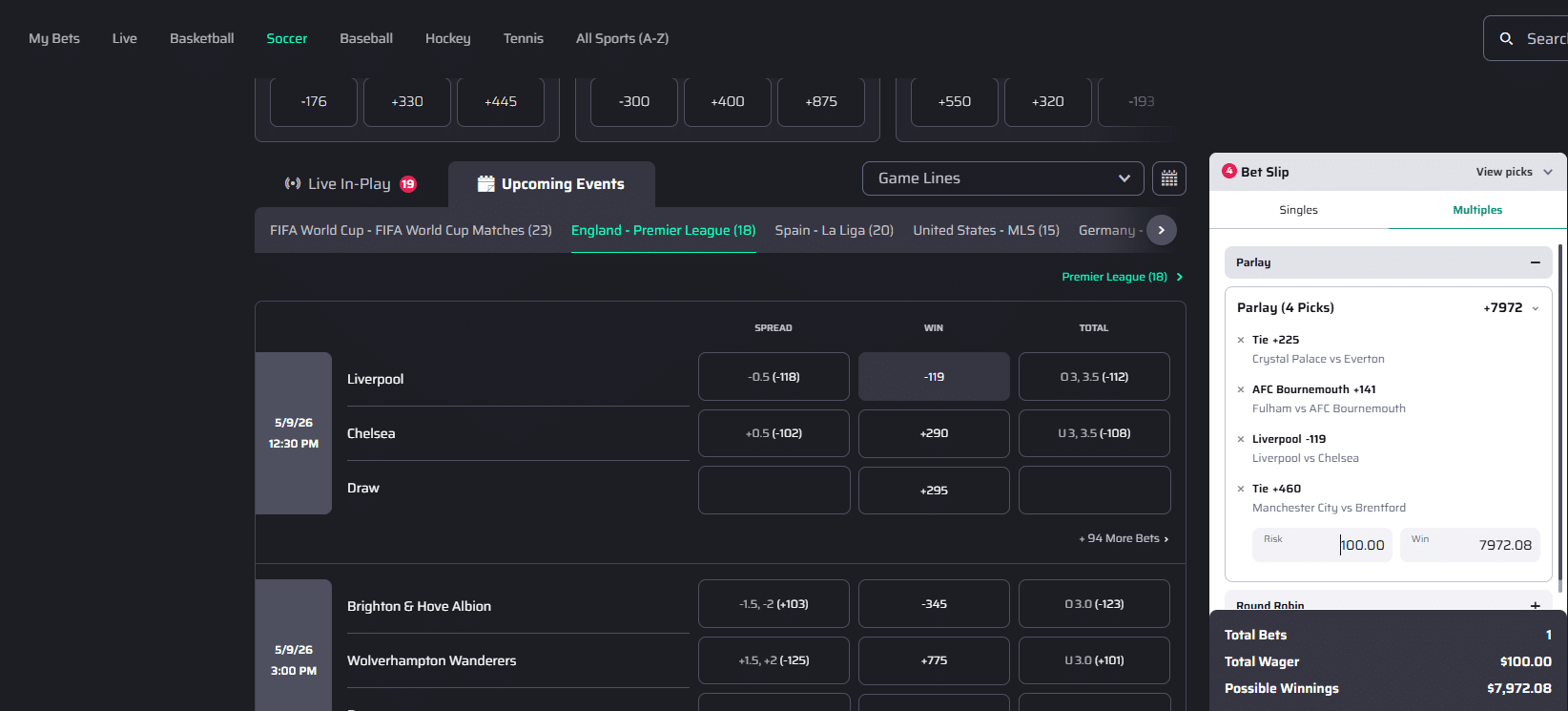Image resolution: width=1568 pixels, height=711 pixels.
Task: Open the calendar grid view icon
Action: [1169, 178]
